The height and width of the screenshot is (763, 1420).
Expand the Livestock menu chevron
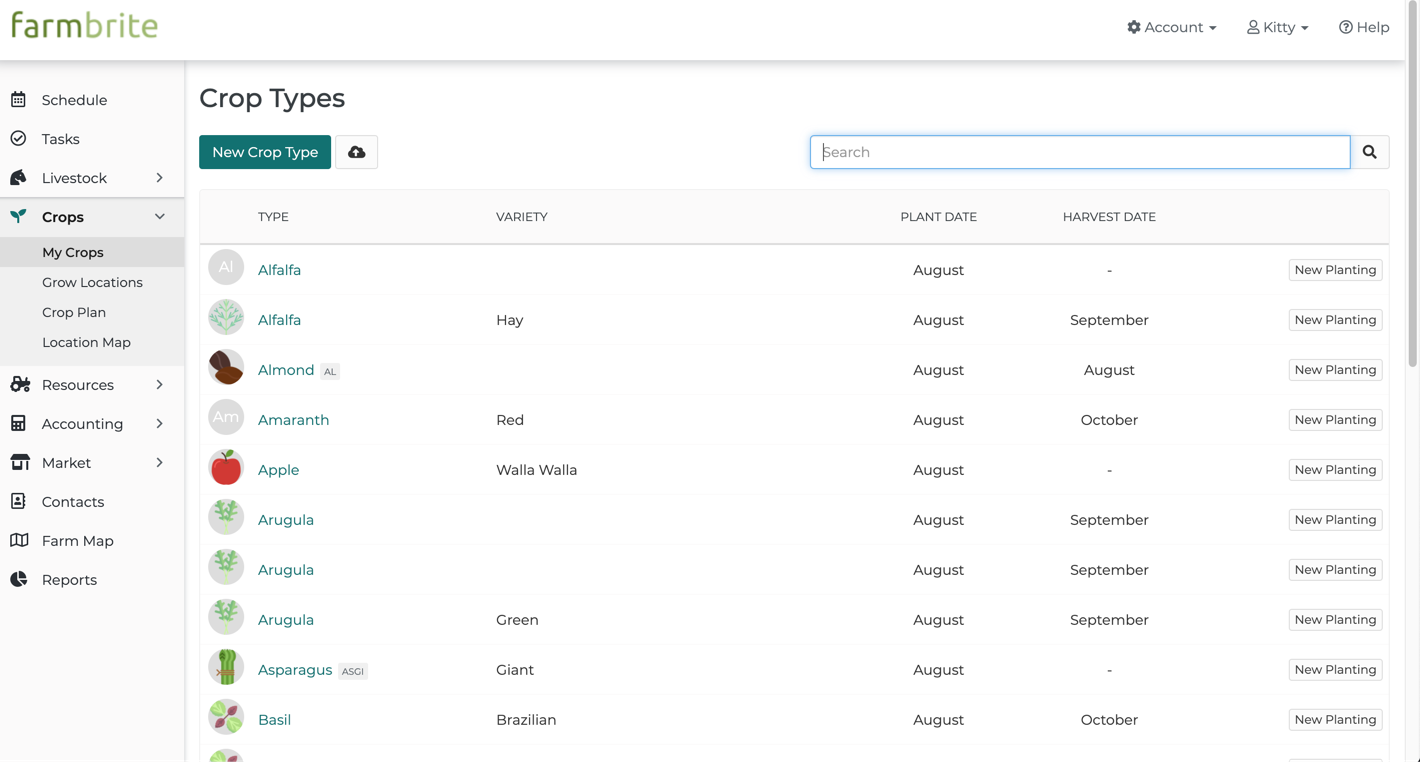pyautogui.click(x=160, y=178)
